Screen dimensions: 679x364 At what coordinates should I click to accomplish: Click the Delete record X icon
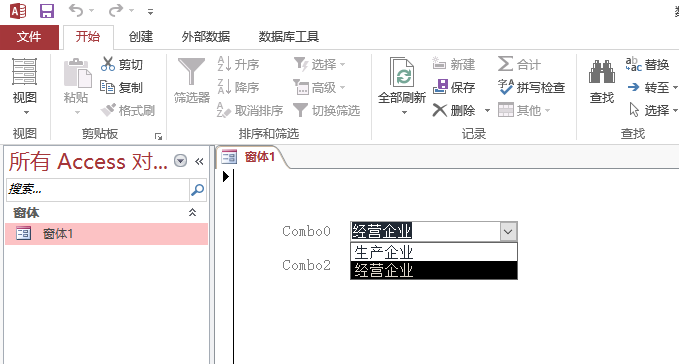(440, 110)
